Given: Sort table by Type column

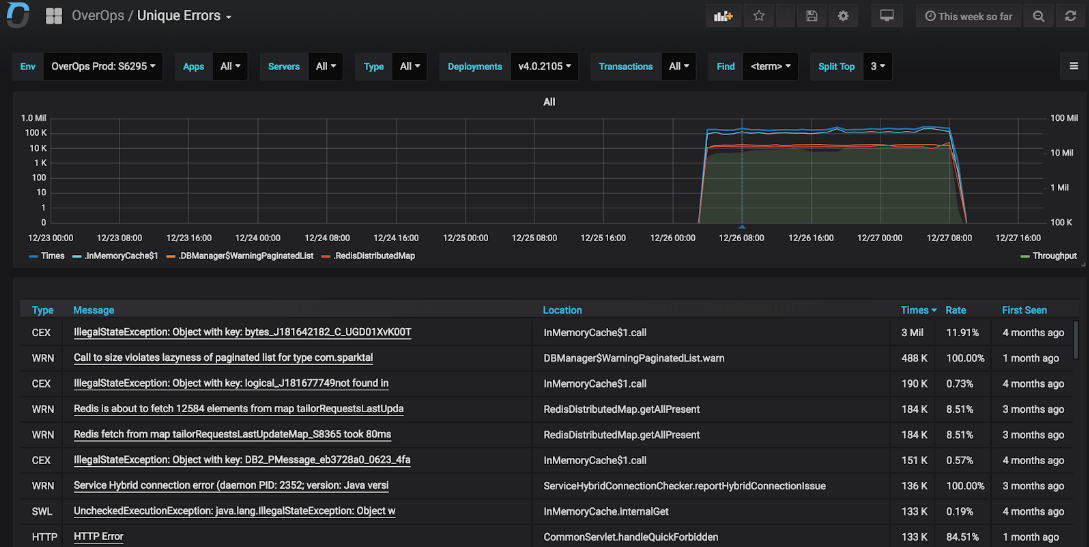Looking at the screenshot, I should pos(42,310).
